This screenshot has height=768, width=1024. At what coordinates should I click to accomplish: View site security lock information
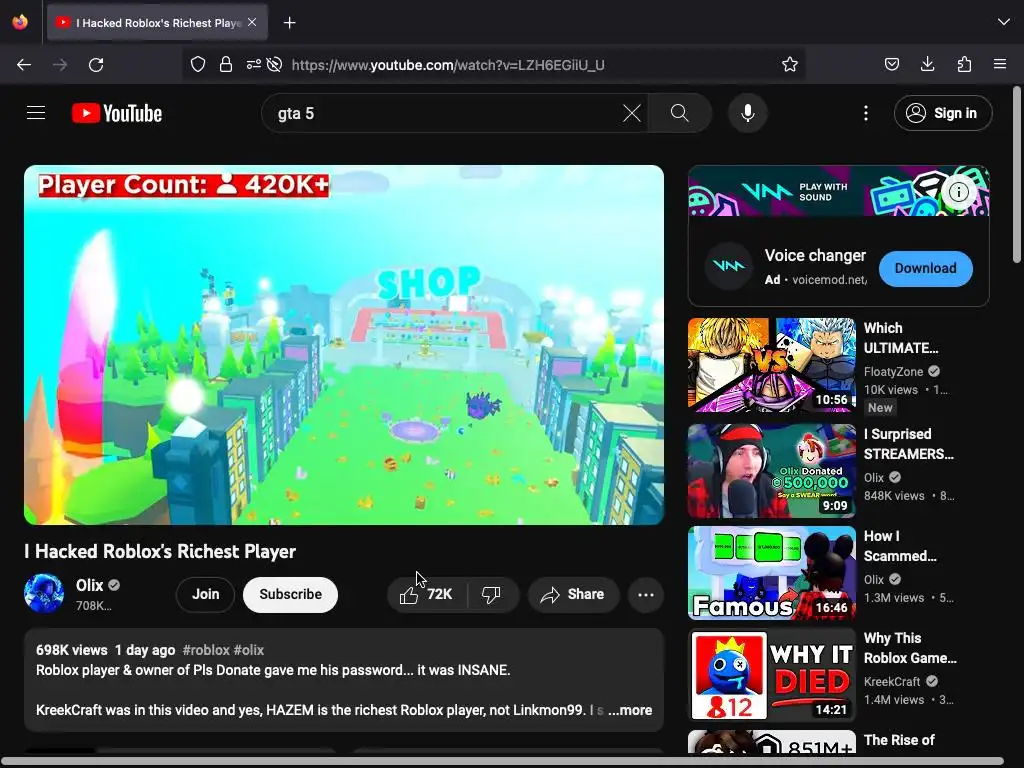[x=226, y=64]
